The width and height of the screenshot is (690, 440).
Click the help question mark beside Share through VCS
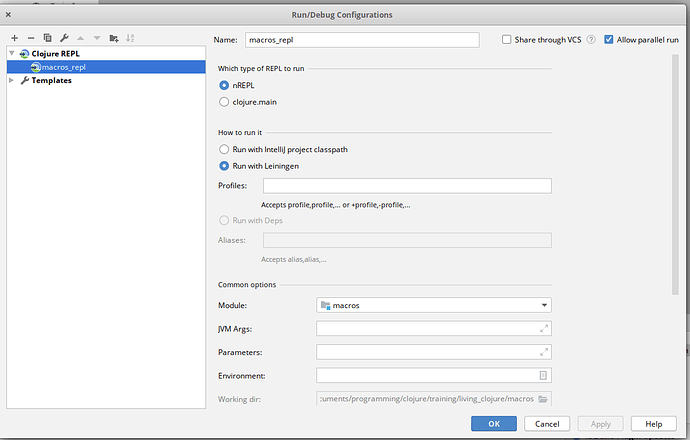click(x=591, y=40)
